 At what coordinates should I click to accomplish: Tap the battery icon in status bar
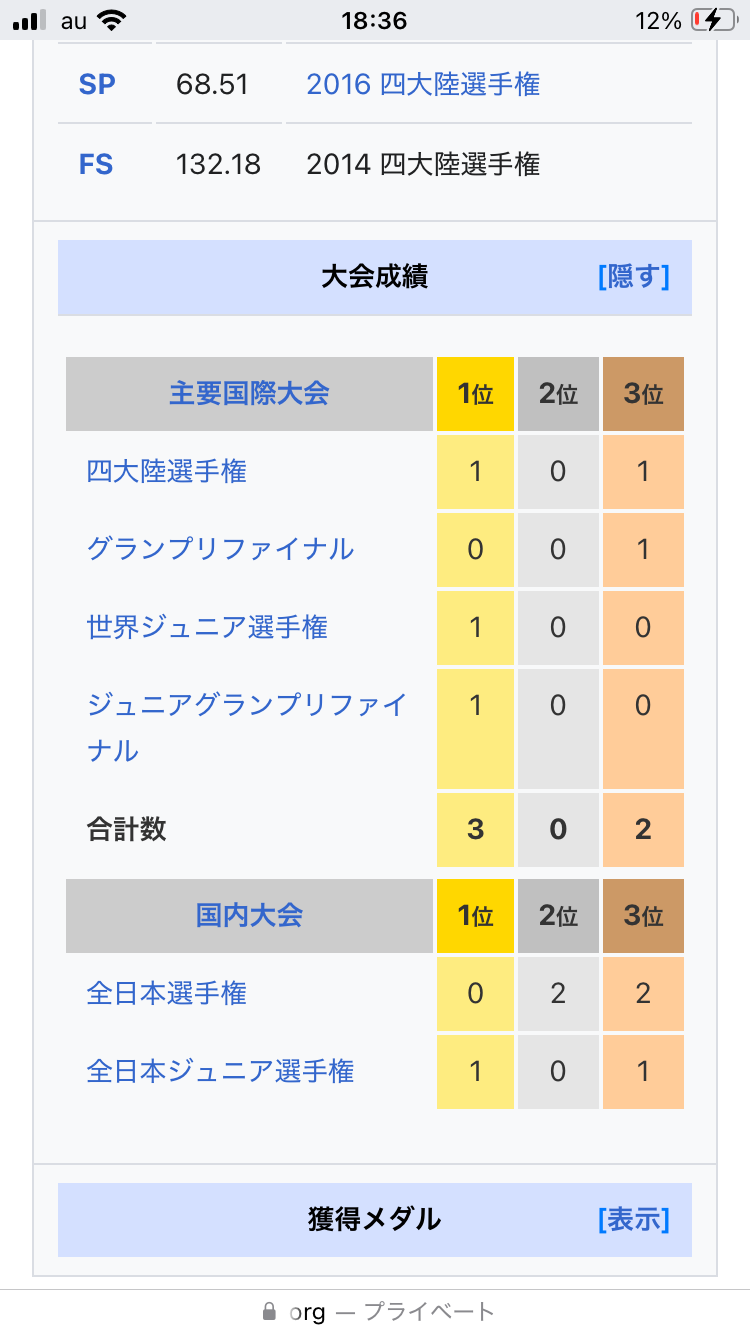click(718, 20)
